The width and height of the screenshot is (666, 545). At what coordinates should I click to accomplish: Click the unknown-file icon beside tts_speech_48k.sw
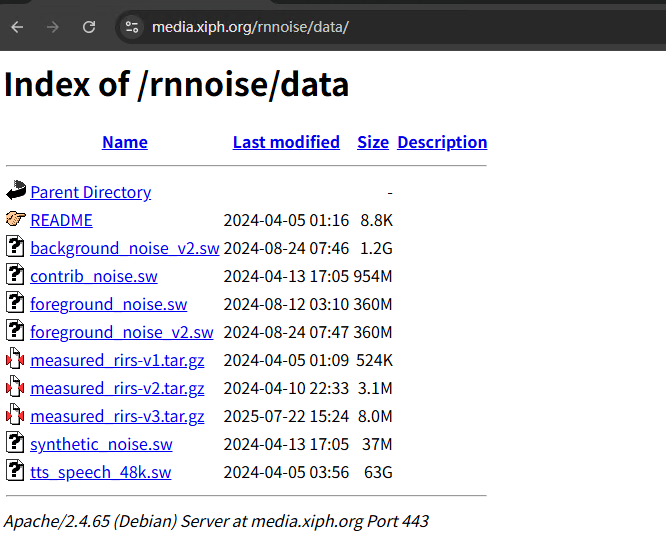tap(15, 471)
